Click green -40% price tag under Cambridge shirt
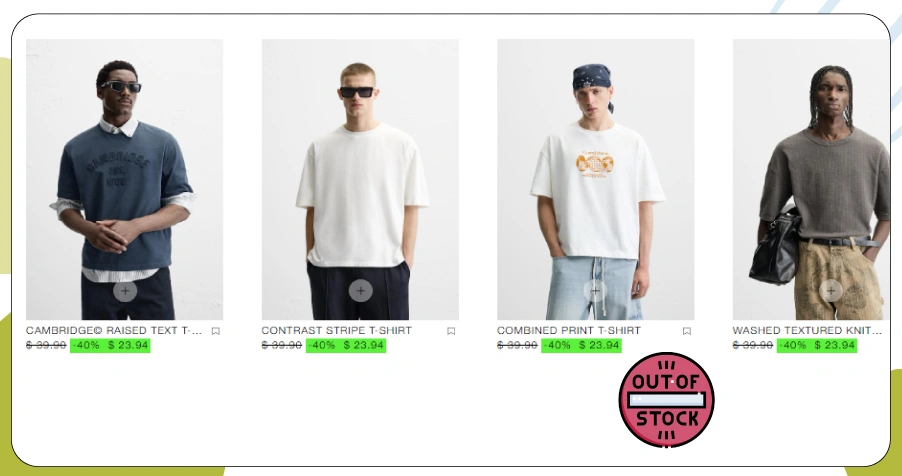 (x=87, y=345)
